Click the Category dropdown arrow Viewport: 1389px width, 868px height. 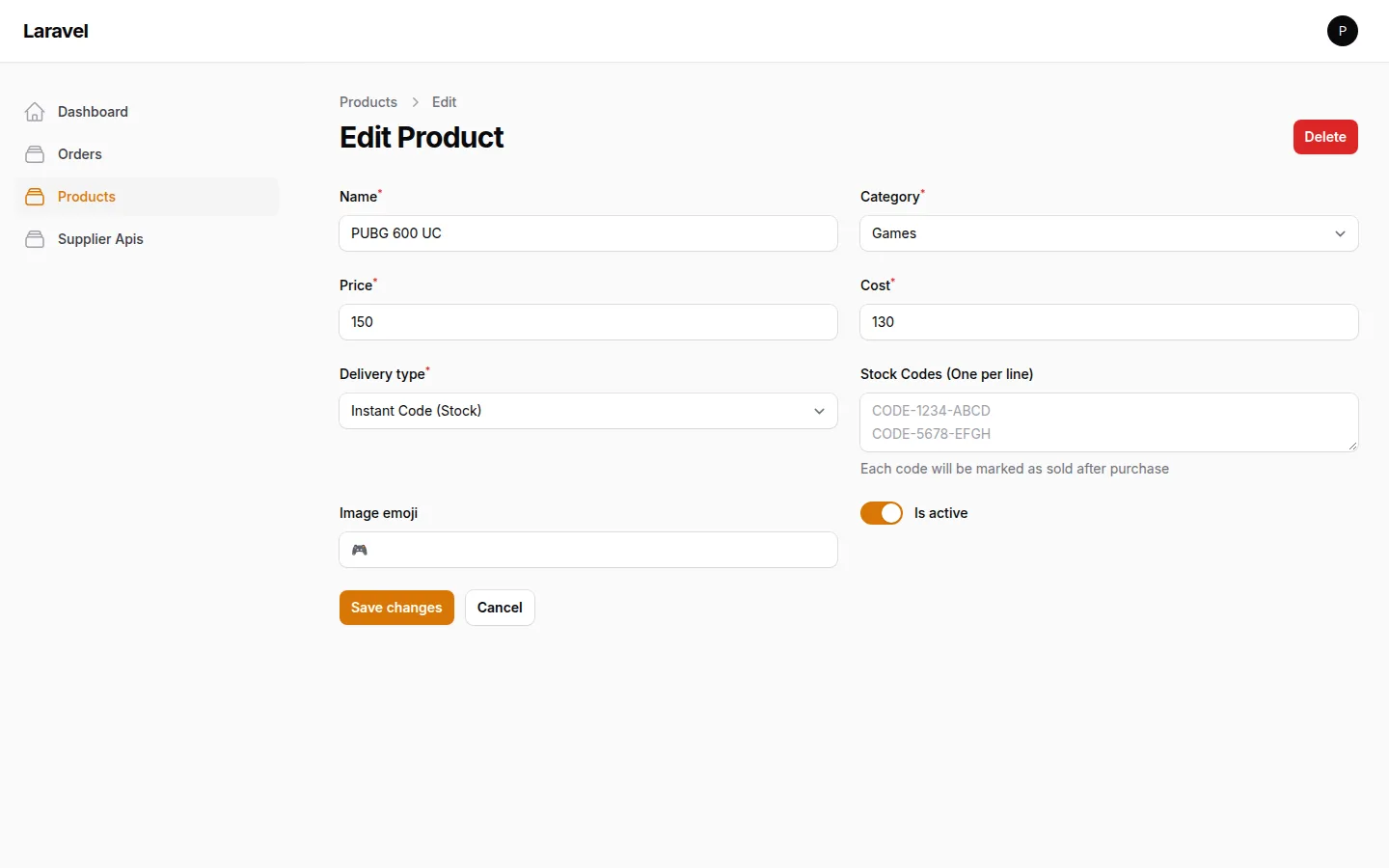[x=1340, y=233]
